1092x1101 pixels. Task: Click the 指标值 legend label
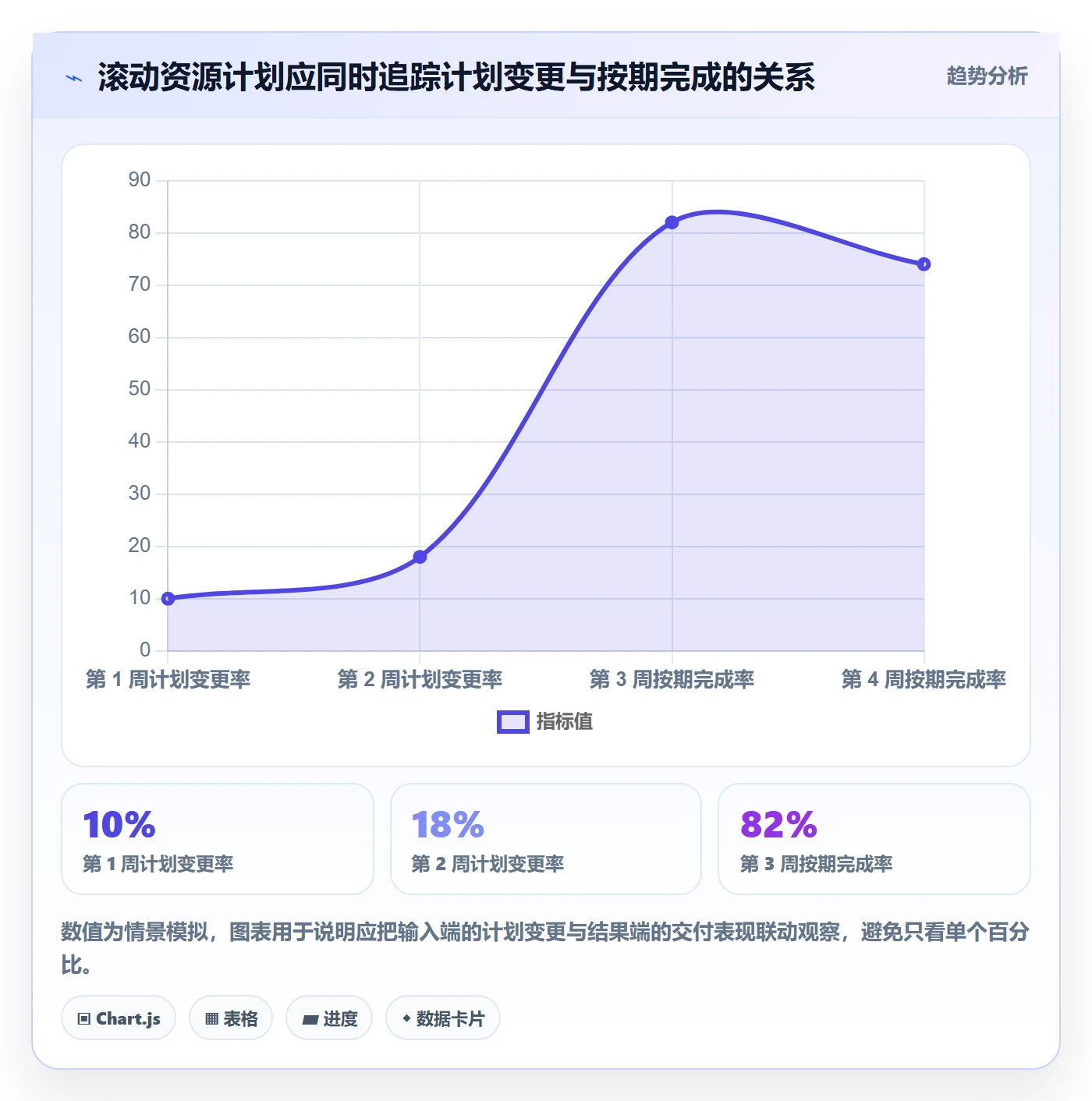[565, 722]
